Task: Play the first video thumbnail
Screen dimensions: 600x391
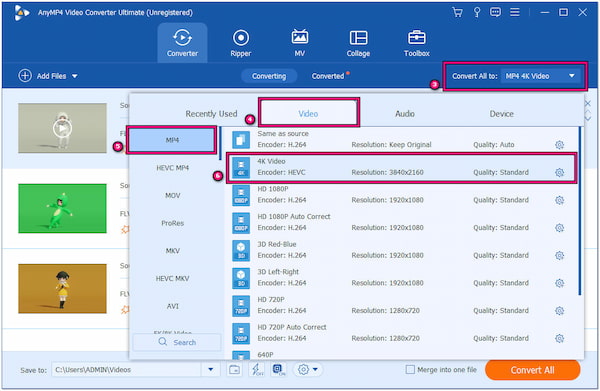Action: [x=62, y=128]
